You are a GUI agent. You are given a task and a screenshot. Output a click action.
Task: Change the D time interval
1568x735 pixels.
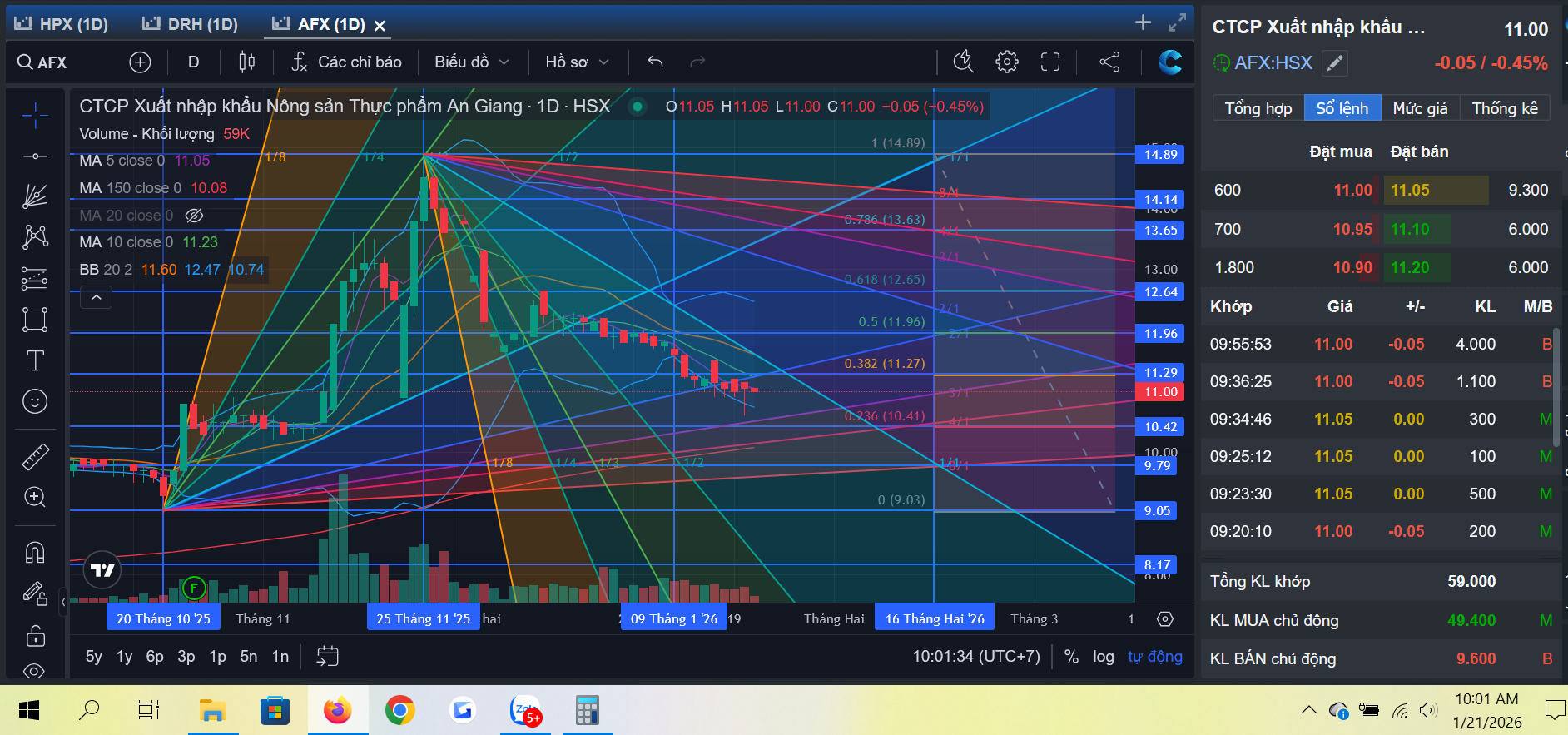pyautogui.click(x=193, y=62)
